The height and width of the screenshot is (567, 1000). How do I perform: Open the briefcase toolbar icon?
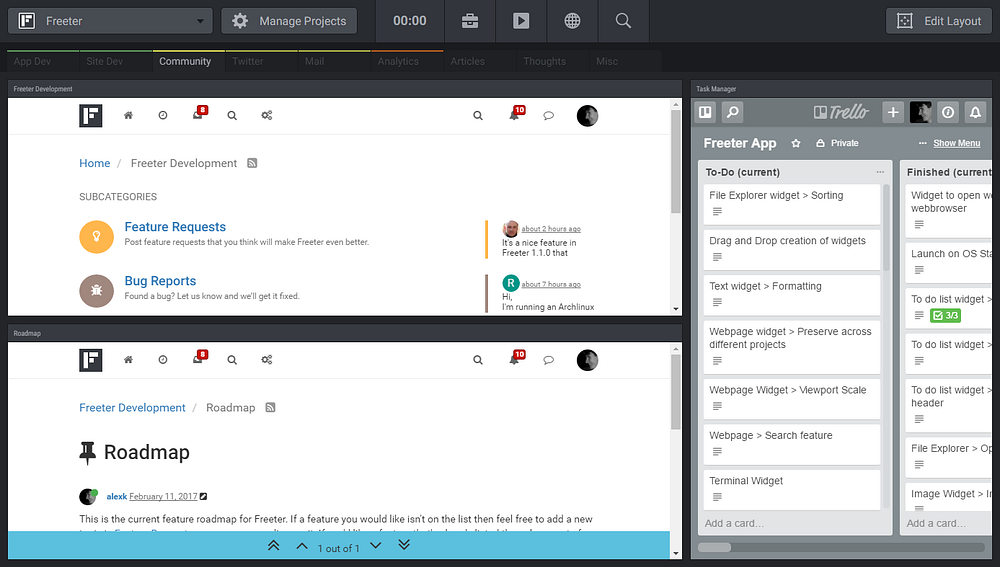[x=470, y=21]
